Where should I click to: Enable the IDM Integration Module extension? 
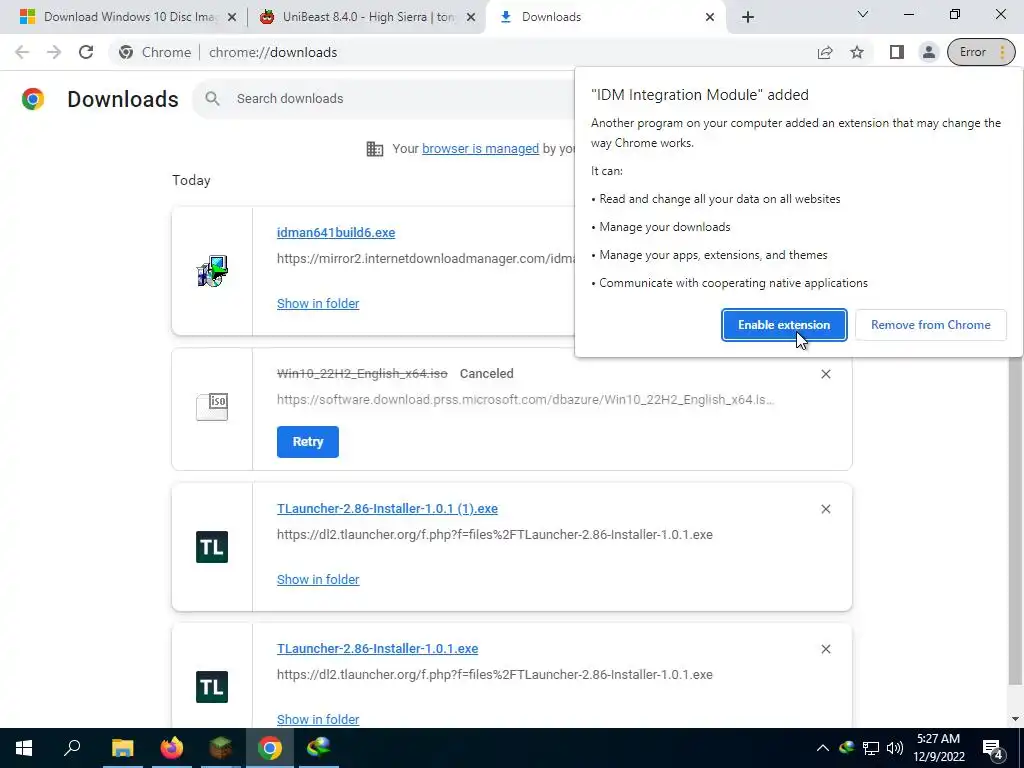pos(784,325)
